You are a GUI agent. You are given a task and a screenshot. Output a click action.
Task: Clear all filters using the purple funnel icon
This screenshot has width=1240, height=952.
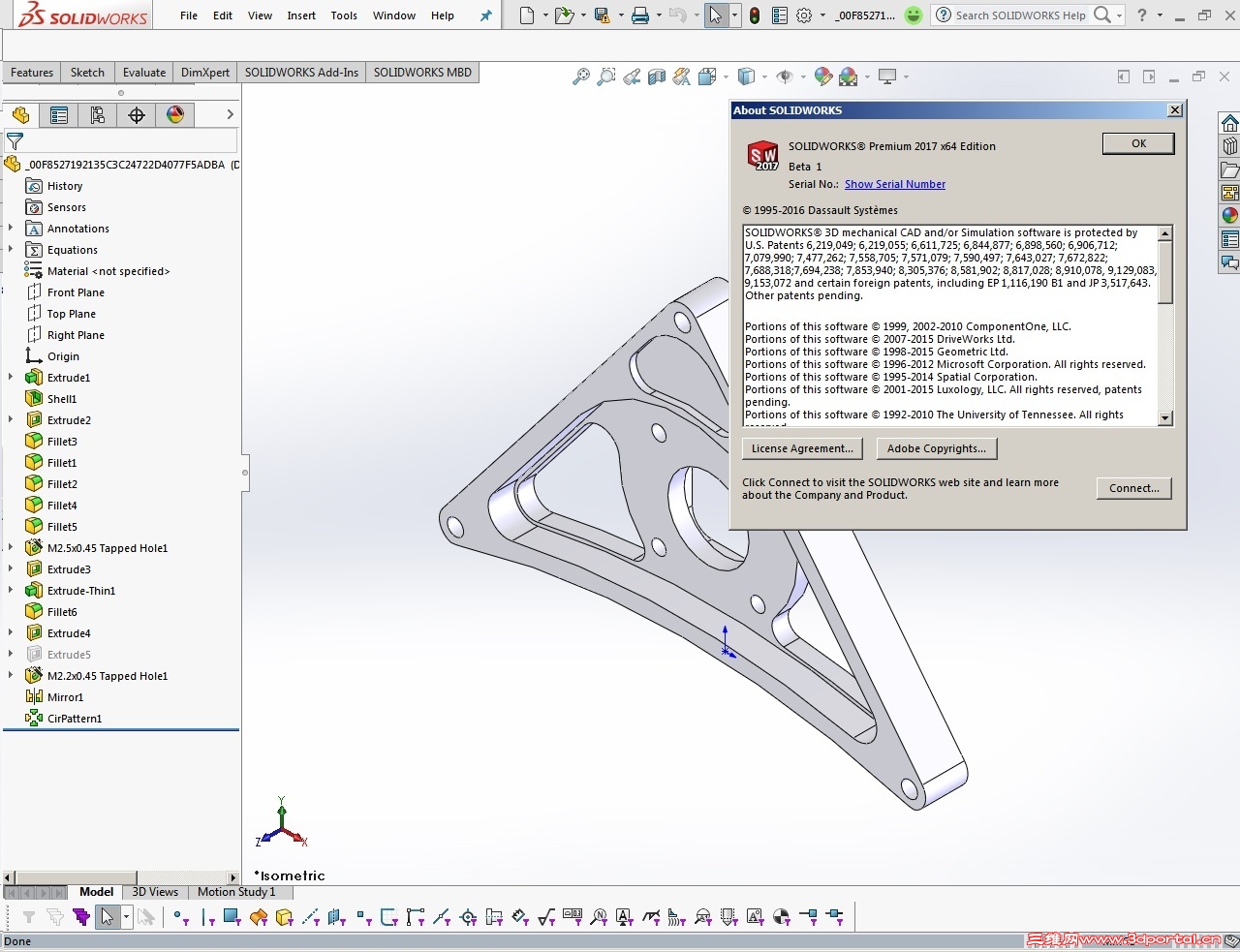point(81,916)
